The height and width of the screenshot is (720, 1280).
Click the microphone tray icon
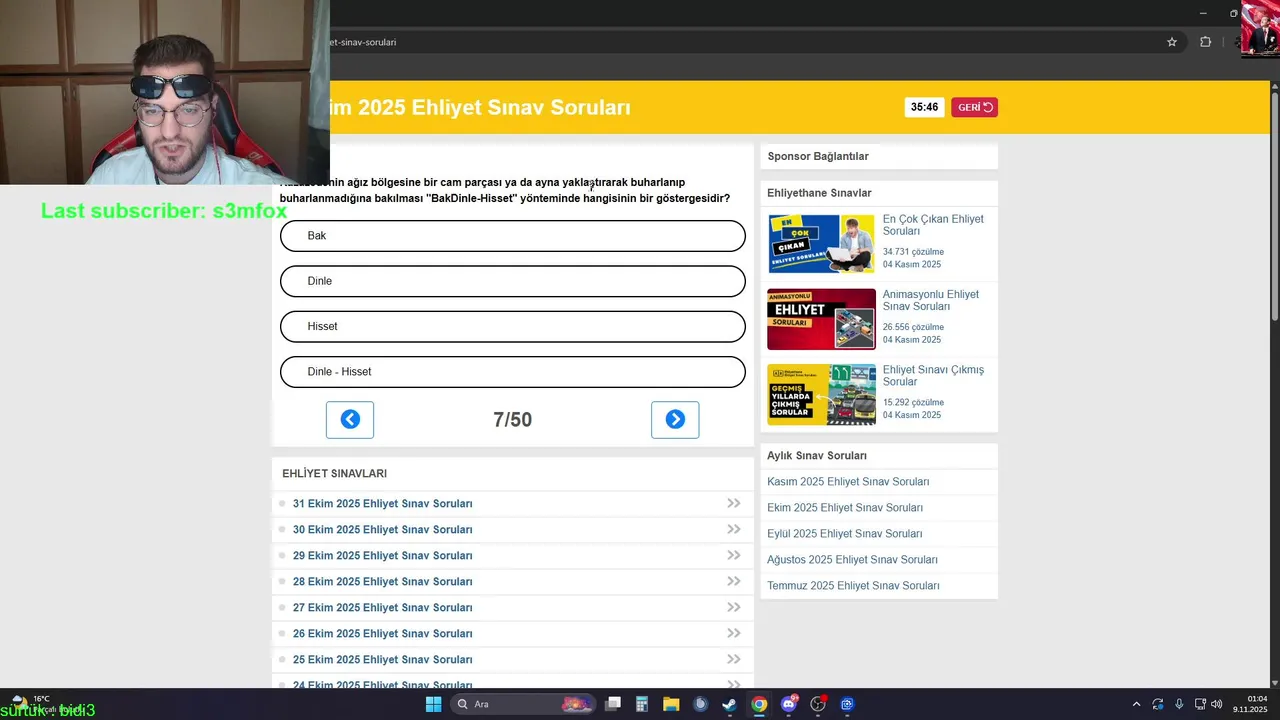[1179, 704]
